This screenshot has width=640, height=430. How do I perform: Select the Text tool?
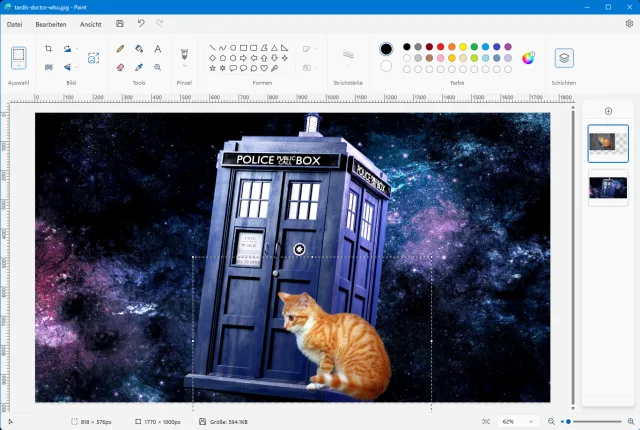(158, 49)
